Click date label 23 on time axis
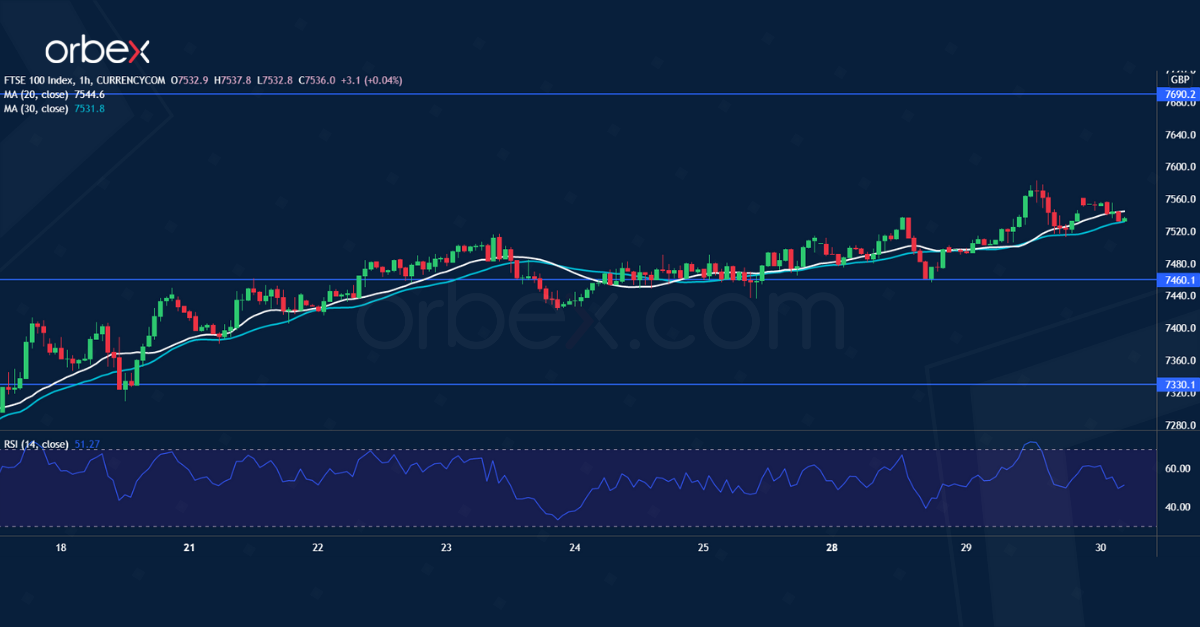Screen dimensions: 1200x627 (446, 548)
